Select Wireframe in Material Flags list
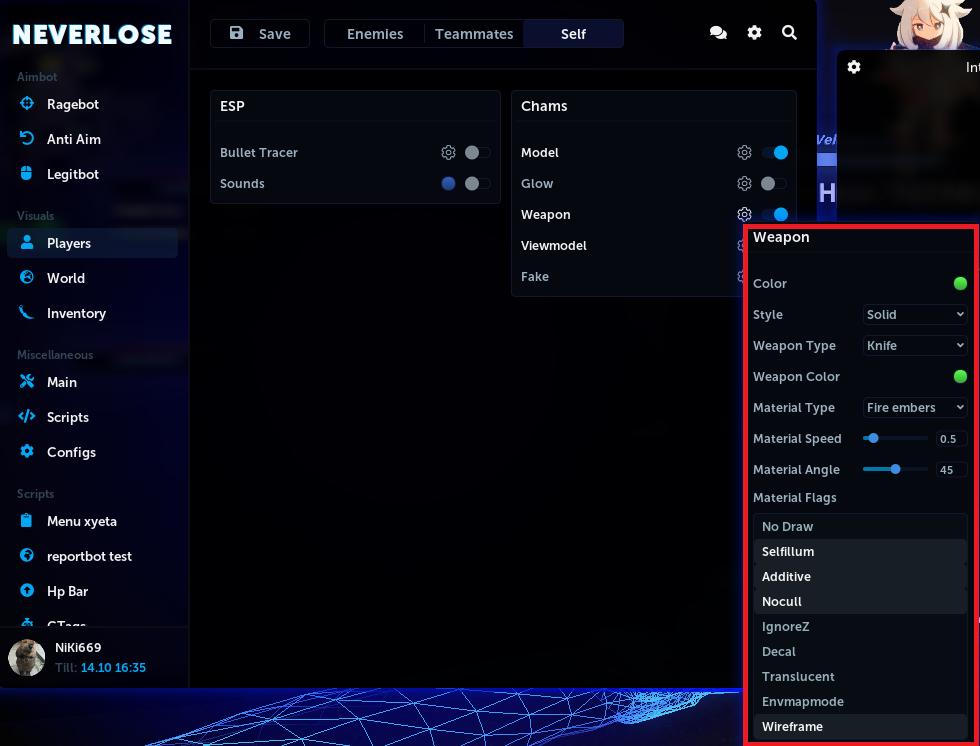 [792, 727]
